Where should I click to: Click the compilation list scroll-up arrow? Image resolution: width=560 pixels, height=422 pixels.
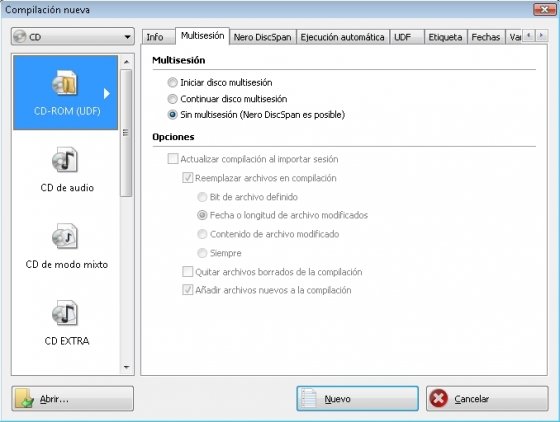pos(126,62)
